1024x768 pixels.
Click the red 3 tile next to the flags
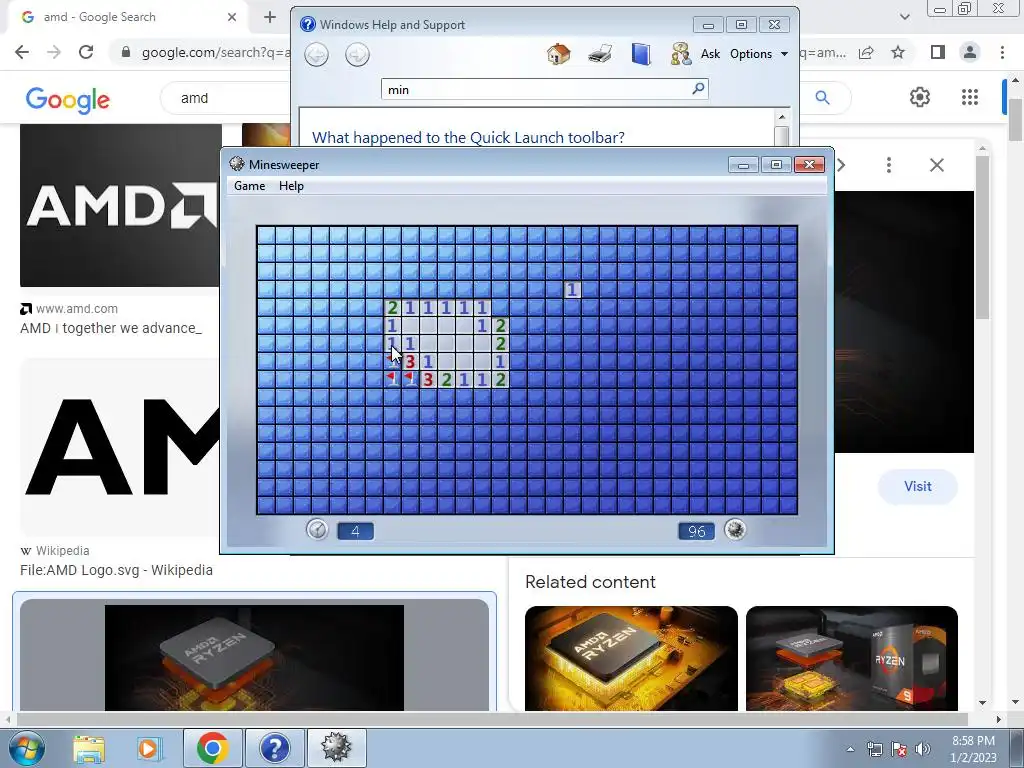(x=410, y=361)
